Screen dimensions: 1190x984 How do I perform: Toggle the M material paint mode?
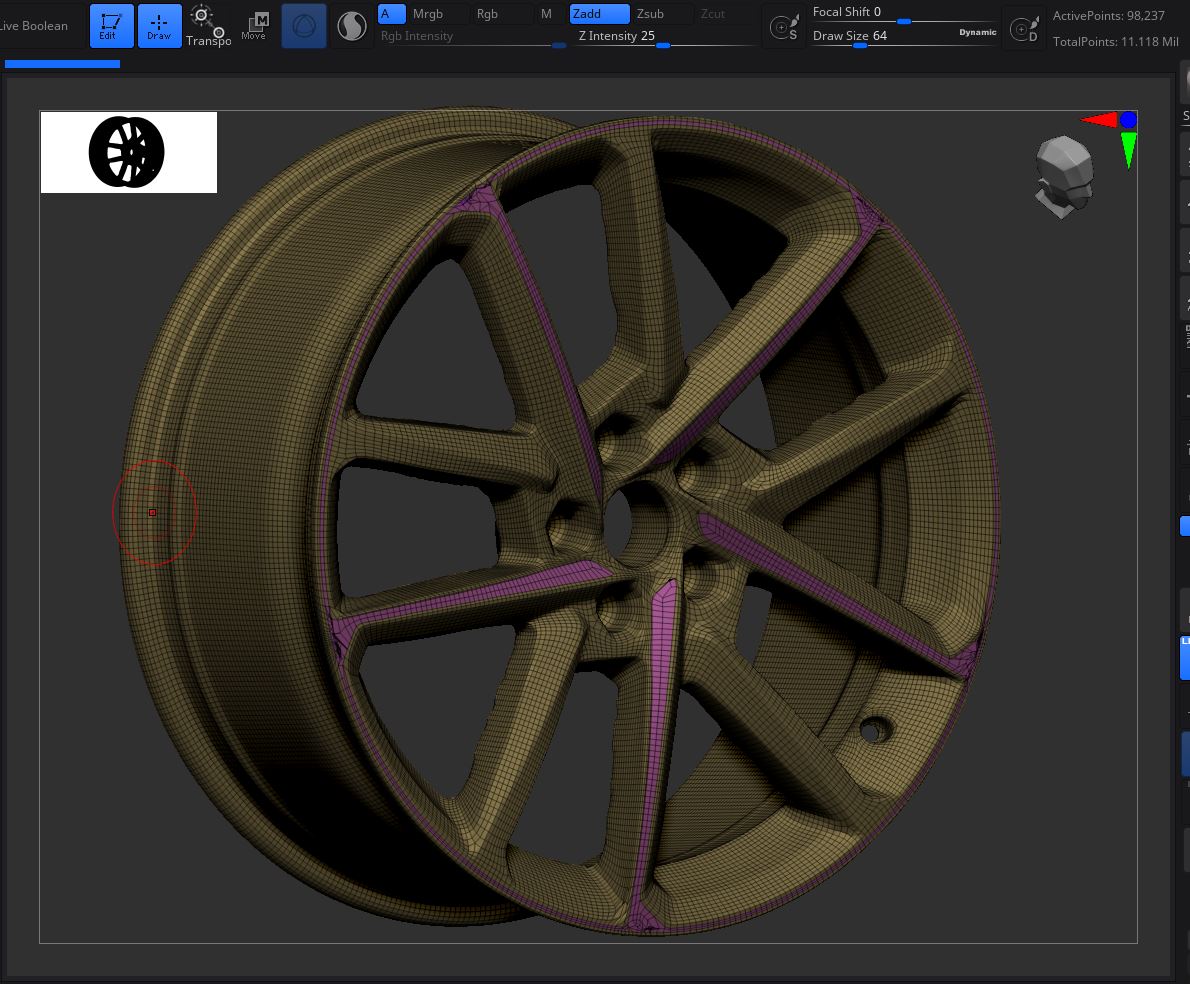pyautogui.click(x=546, y=14)
